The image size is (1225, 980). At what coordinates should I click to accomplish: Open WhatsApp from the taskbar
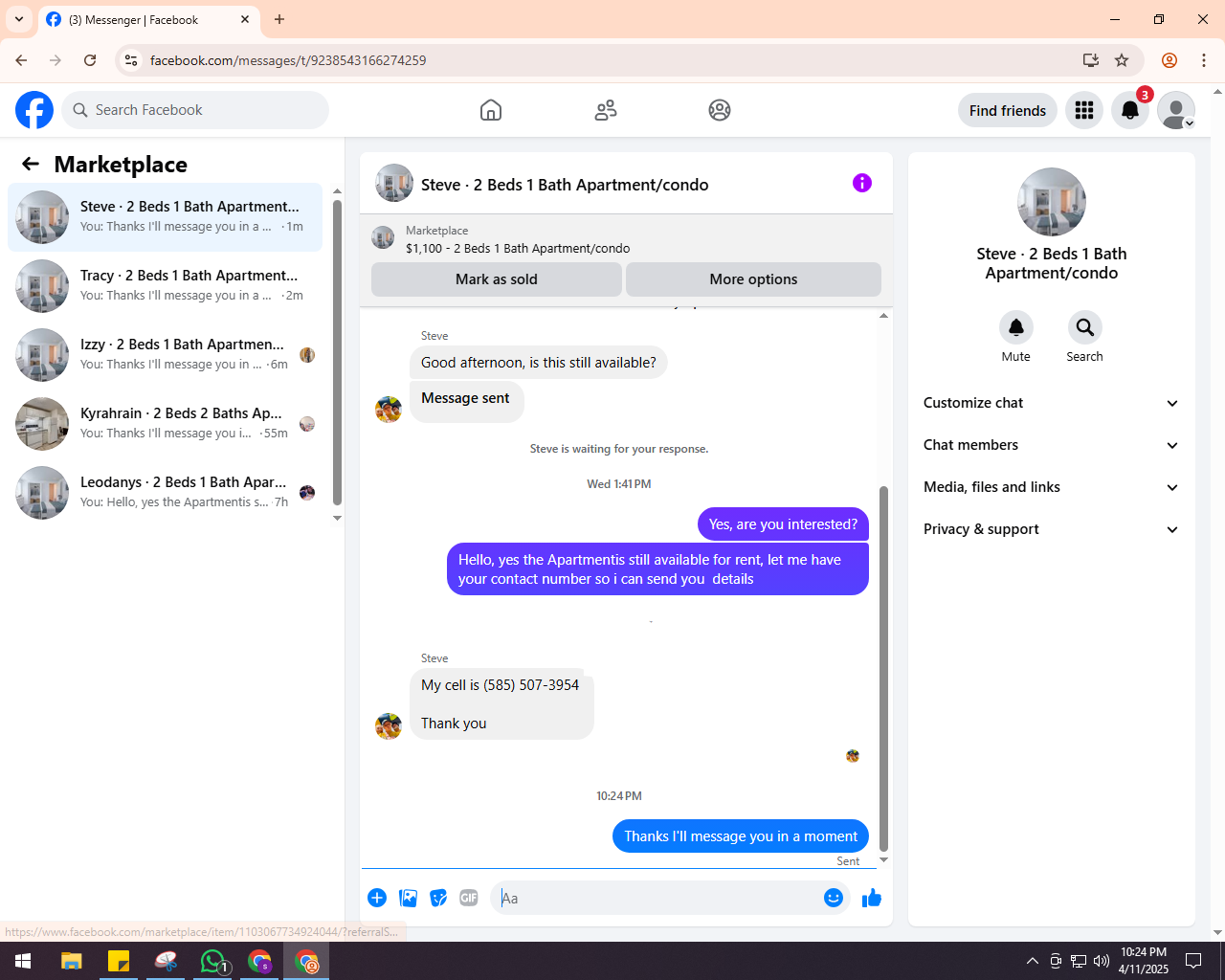[212, 961]
